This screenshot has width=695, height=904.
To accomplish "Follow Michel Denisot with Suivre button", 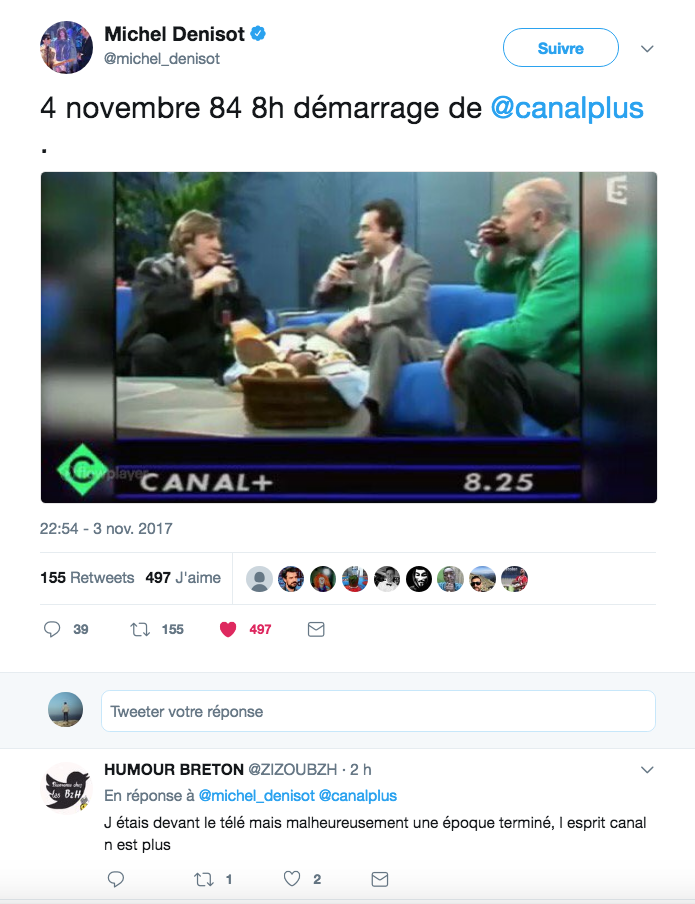I will tap(561, 48).
